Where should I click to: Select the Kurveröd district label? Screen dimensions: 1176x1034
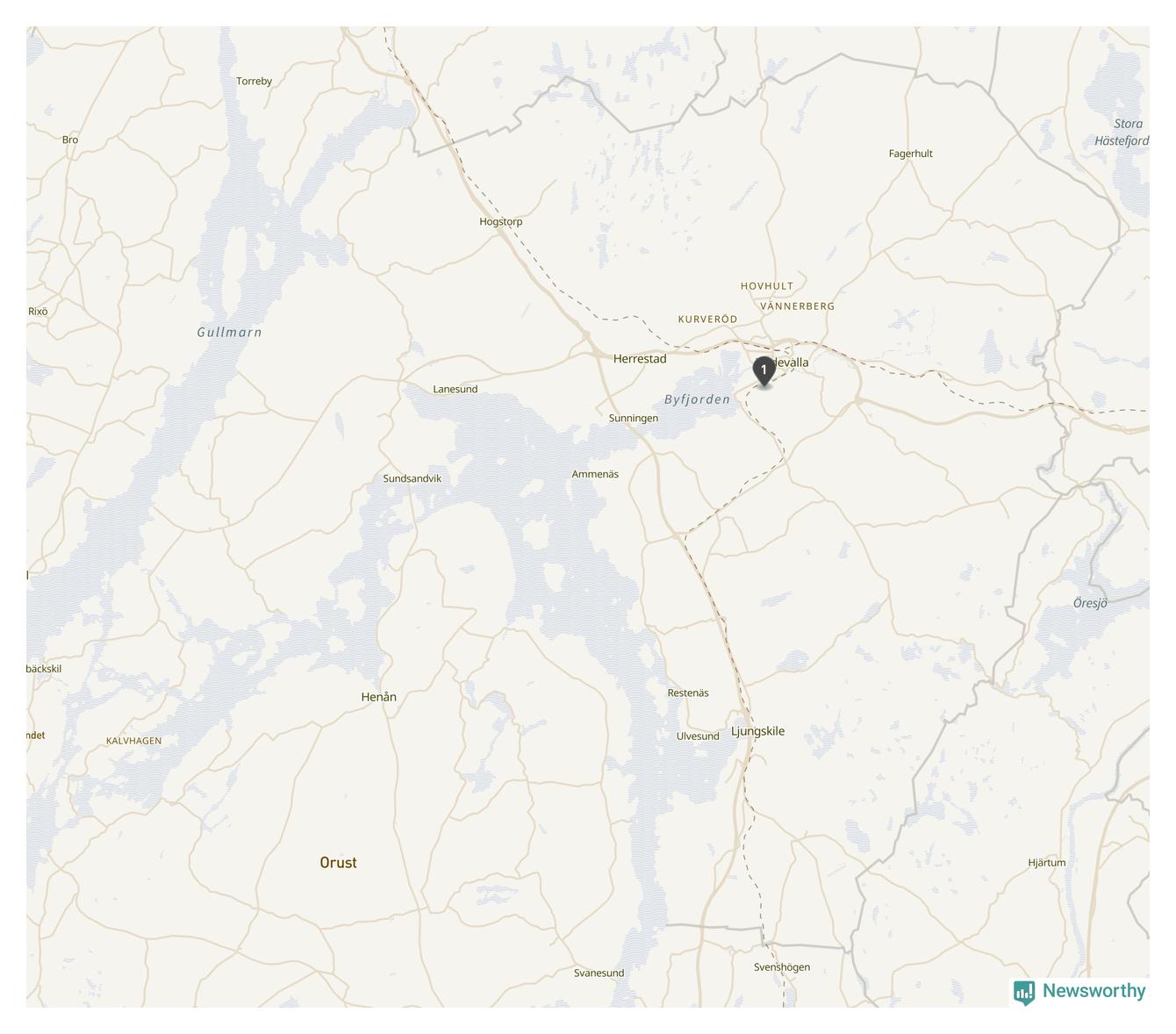pyautogui.click(x=707, y=320)
